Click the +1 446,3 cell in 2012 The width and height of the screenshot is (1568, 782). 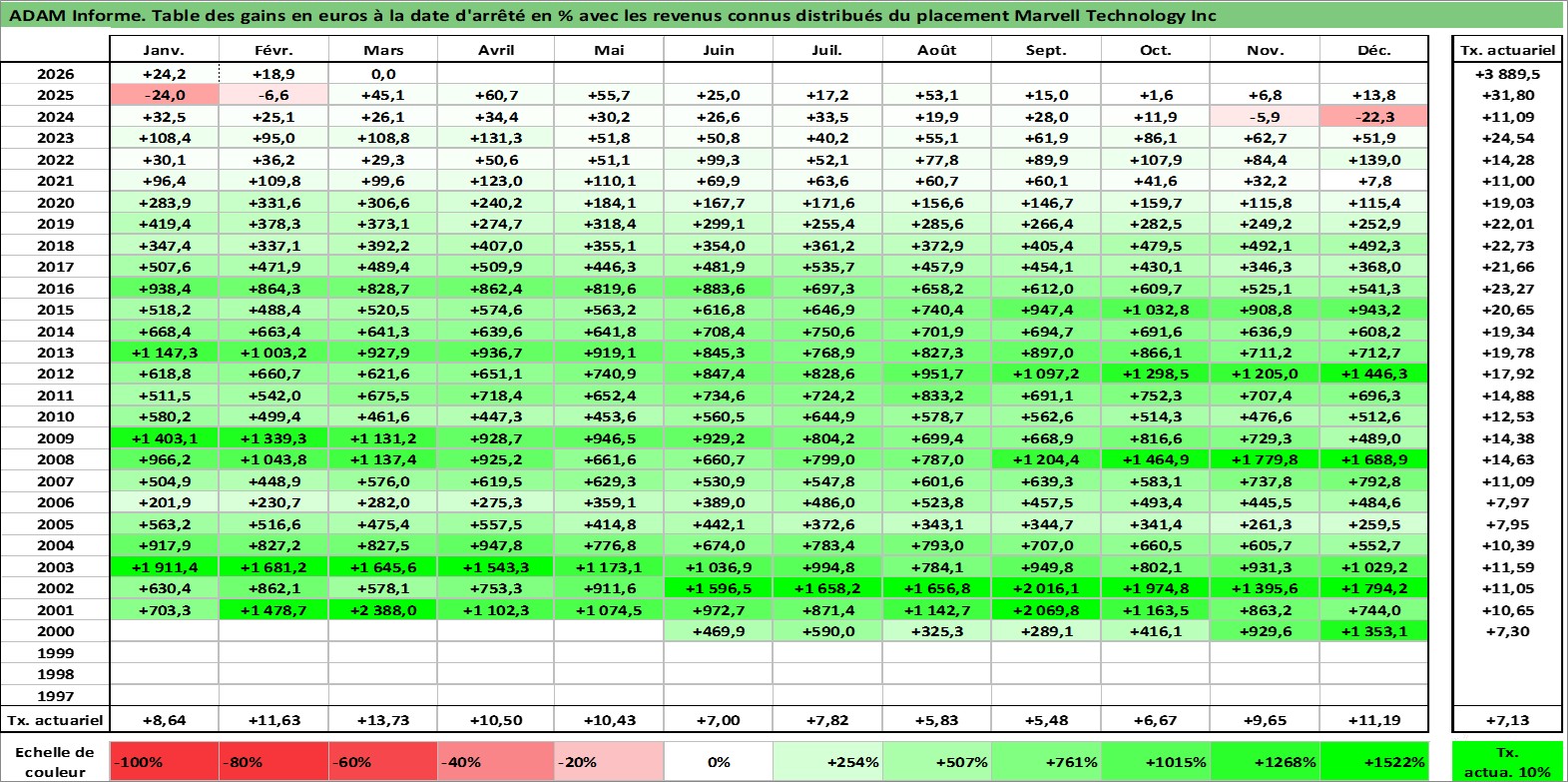coord(1374,374)
